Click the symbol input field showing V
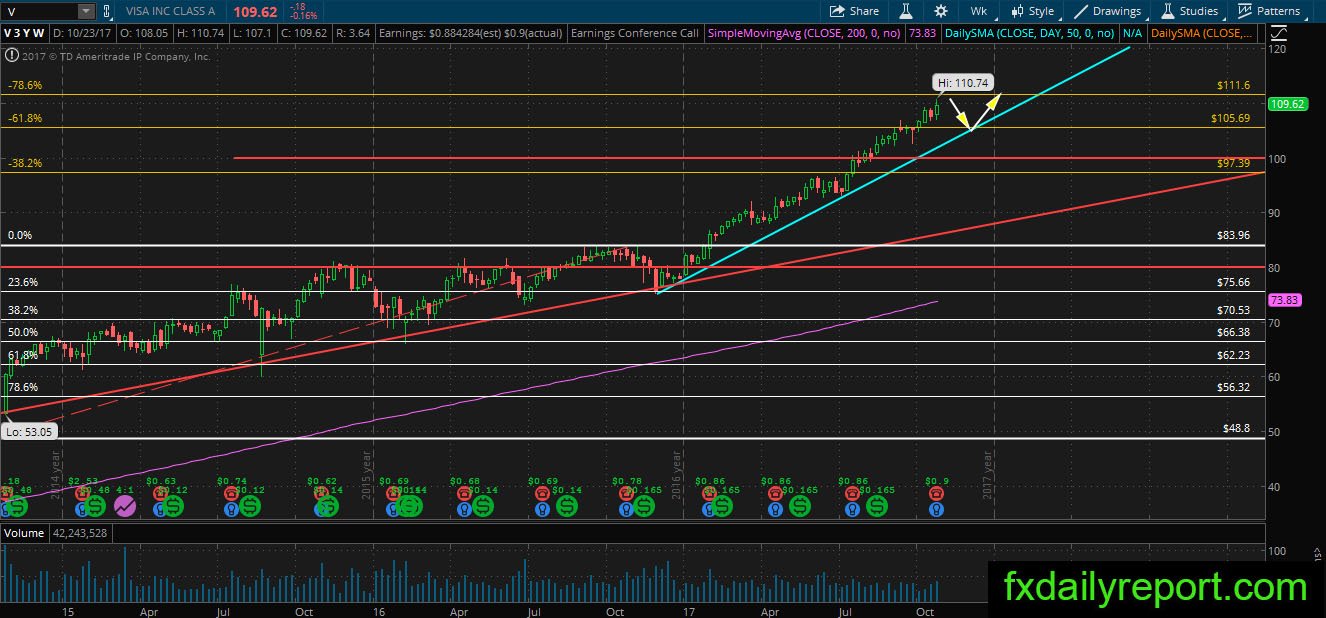This screenshot has height=618, width=1326. [x=39, y=11]
